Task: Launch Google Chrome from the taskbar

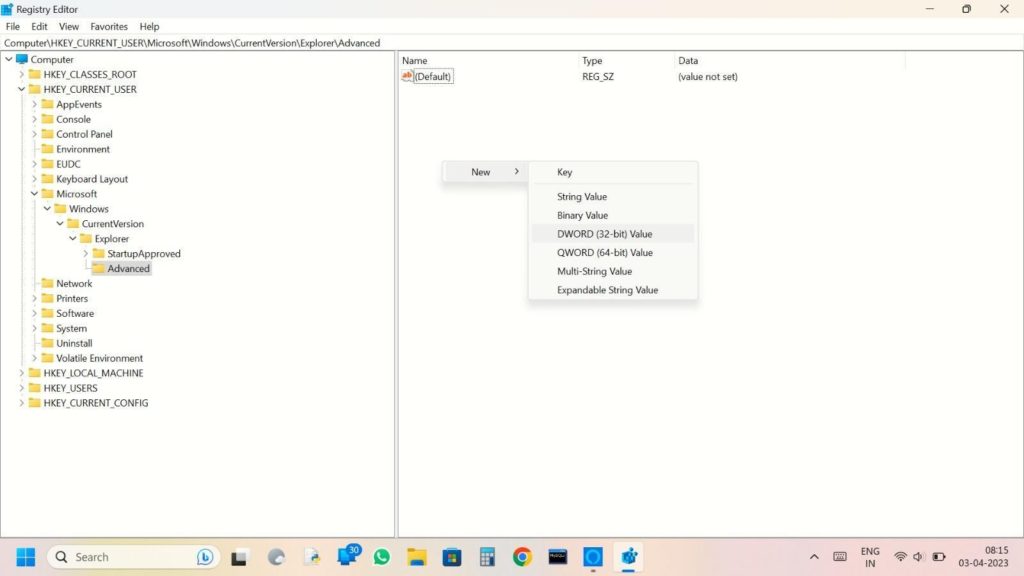Action: coord(521,557)
